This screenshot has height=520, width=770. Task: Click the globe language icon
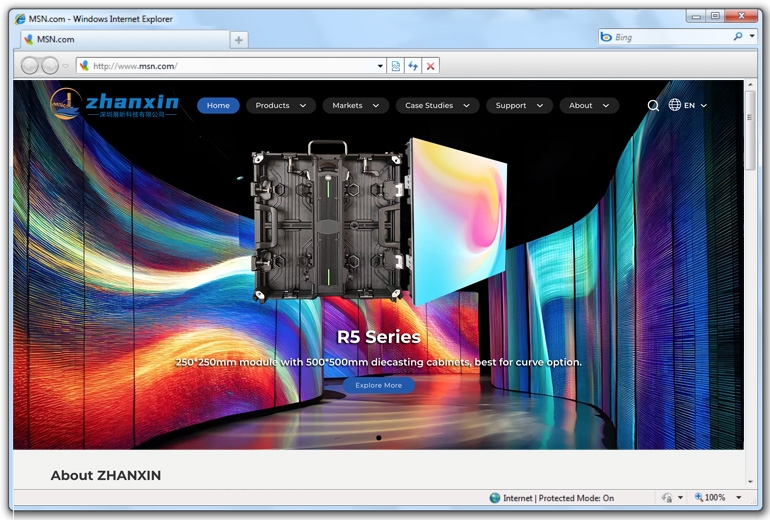pos(675,105)
